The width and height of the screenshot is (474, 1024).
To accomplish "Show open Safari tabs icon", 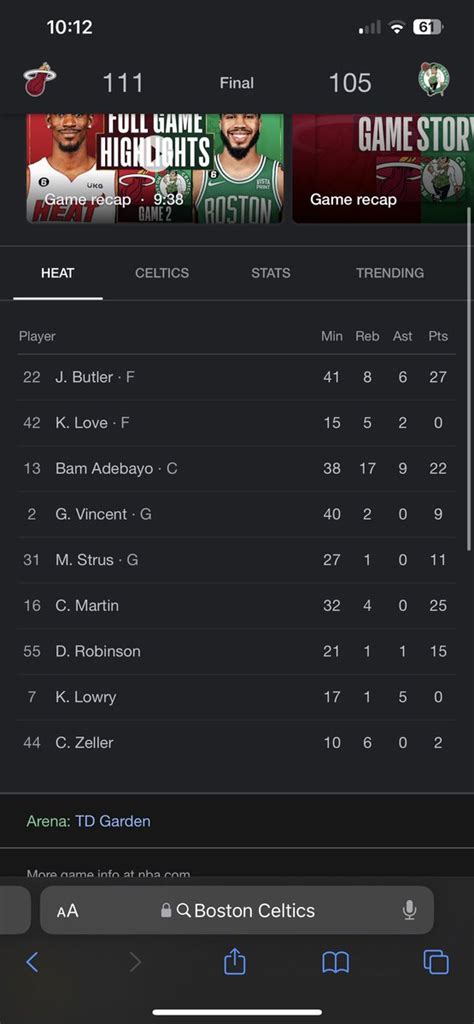I will [435, 962].
